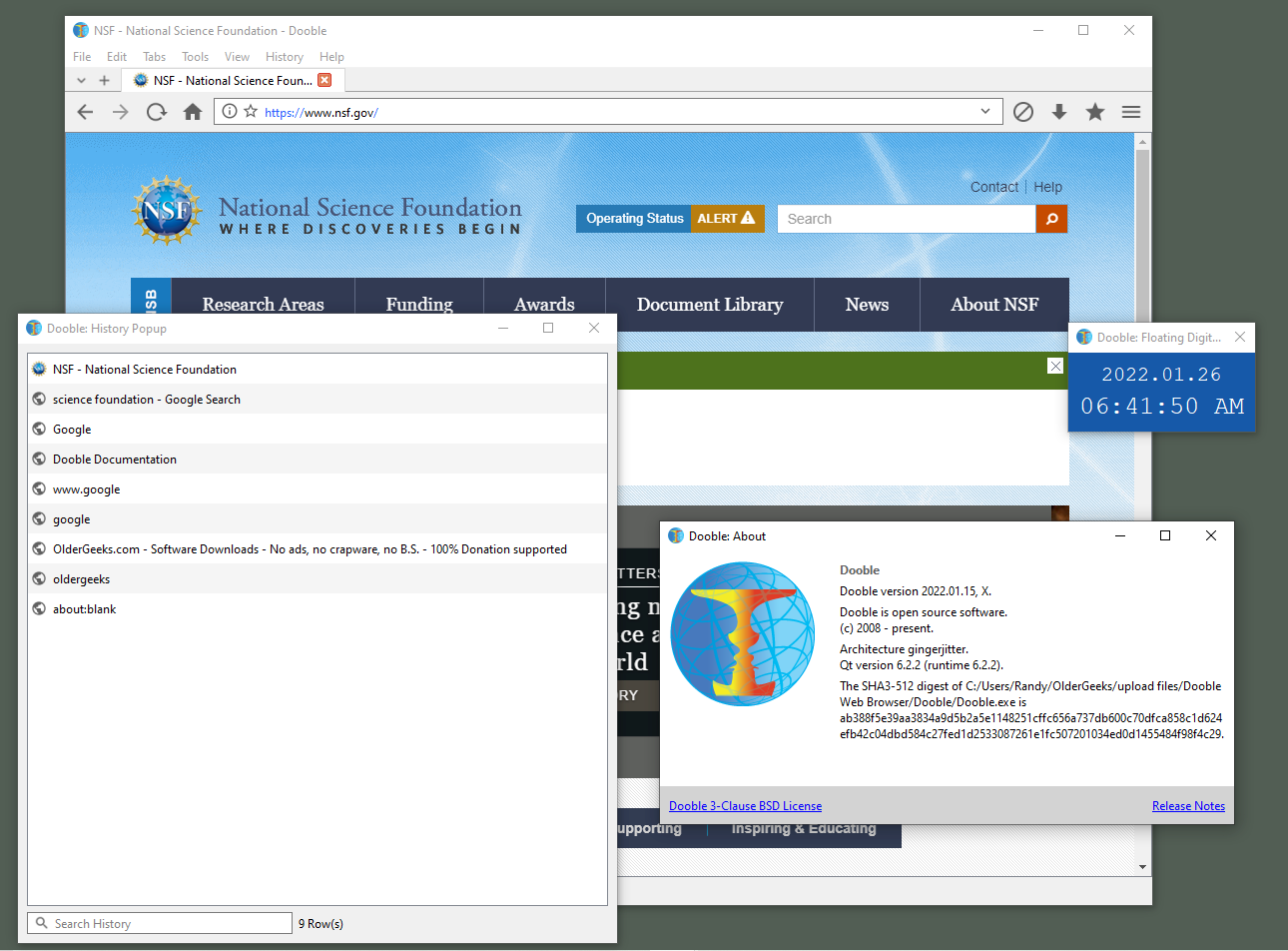Open the NSF page Help link
The height and width of the screenshot is (951, 1288).
click(x=1047, y=187)
